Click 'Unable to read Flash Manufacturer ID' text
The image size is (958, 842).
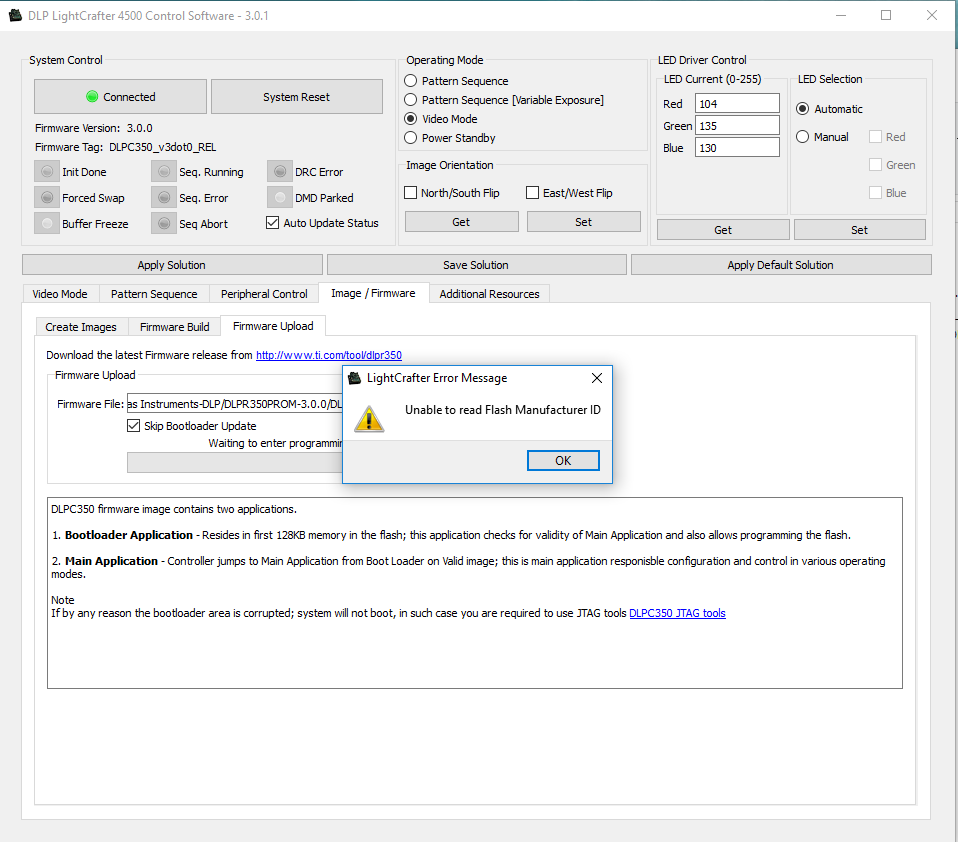pos(503,410)
